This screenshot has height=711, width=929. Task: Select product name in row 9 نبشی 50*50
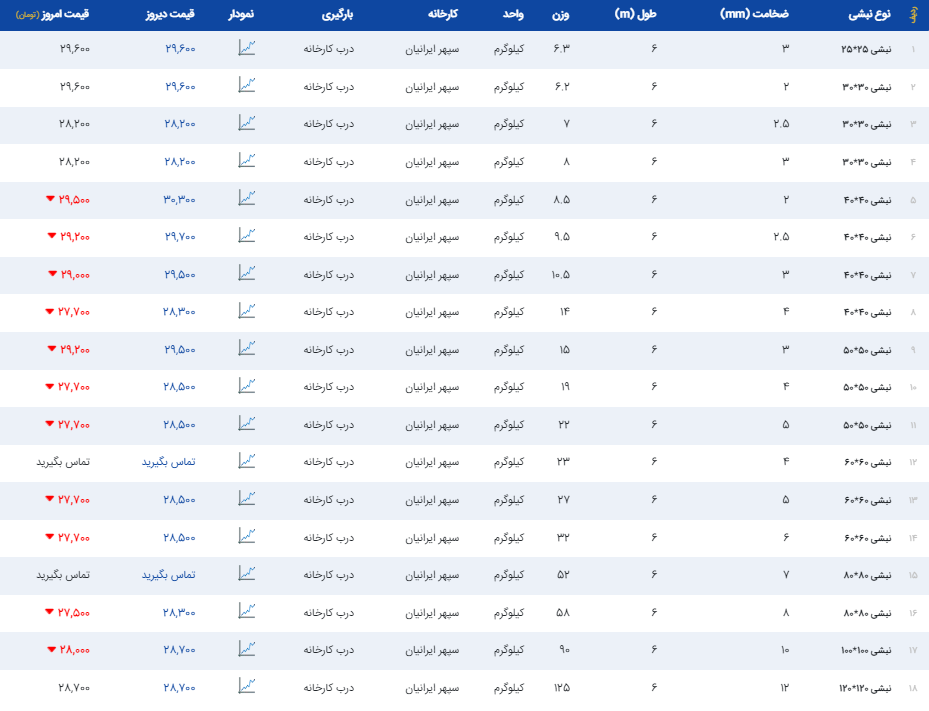pos(868,349)
